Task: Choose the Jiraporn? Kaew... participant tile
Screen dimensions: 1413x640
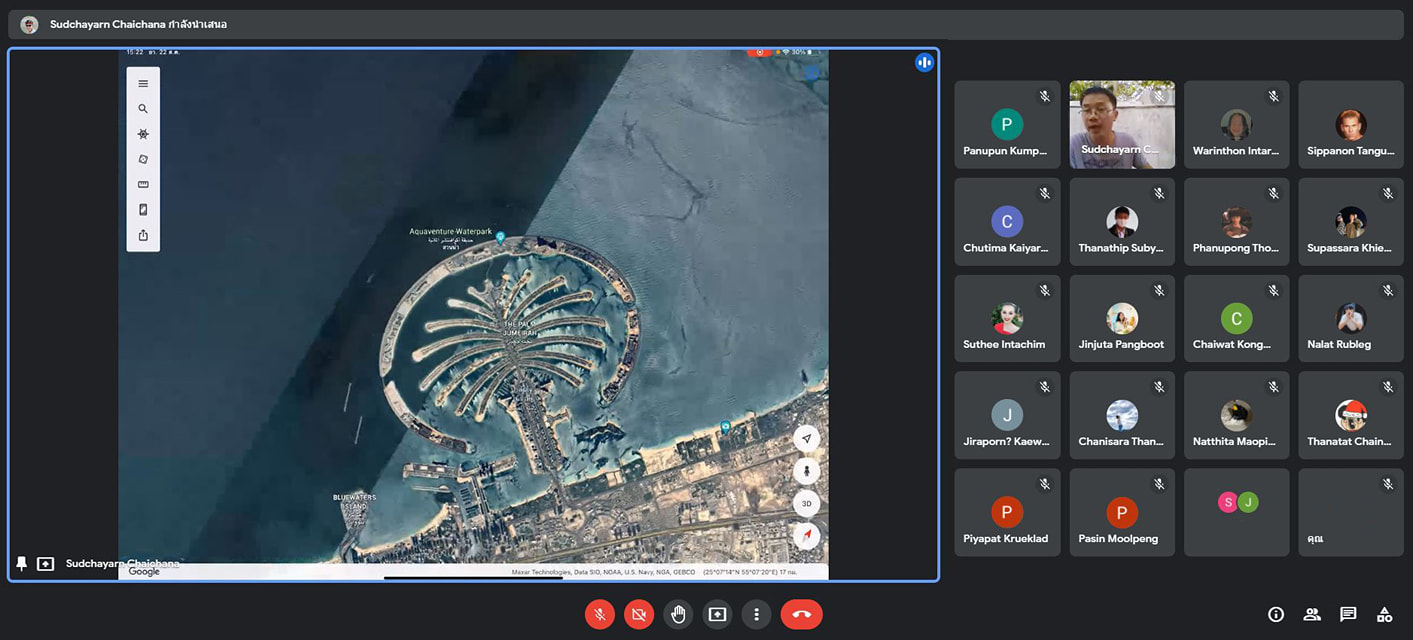Action: (1007, 415)
